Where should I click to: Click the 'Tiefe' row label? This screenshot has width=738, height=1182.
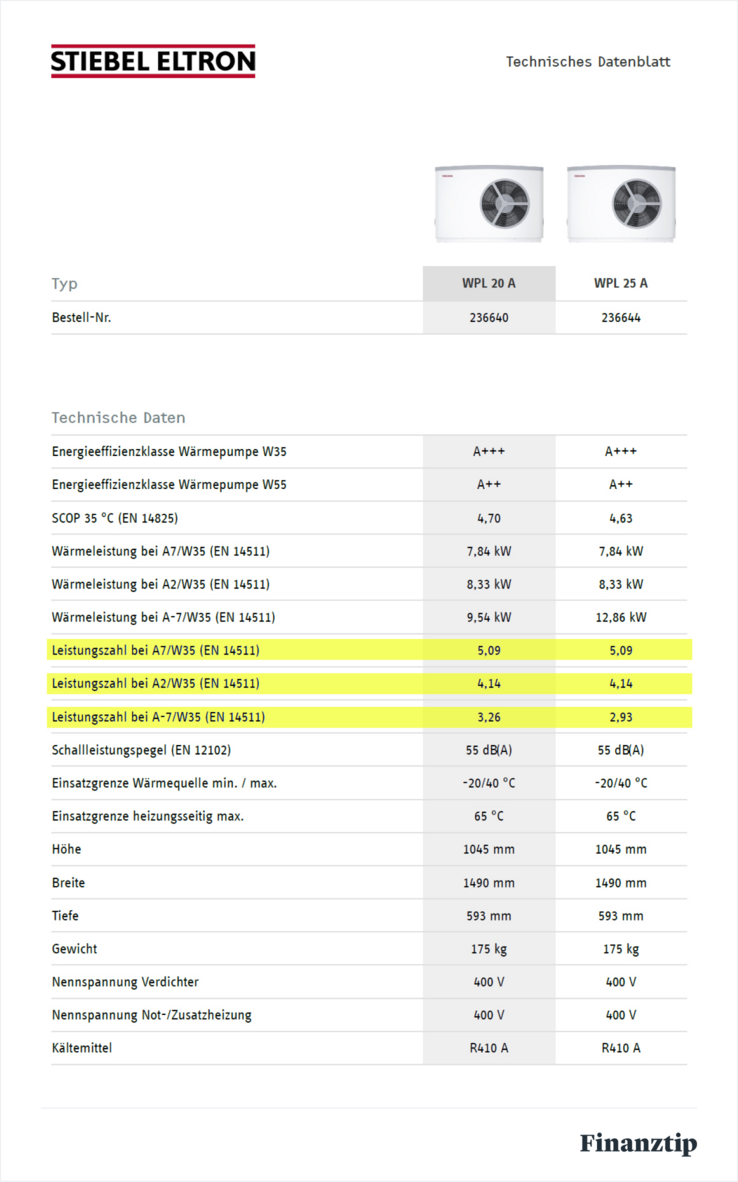[65, 916]
